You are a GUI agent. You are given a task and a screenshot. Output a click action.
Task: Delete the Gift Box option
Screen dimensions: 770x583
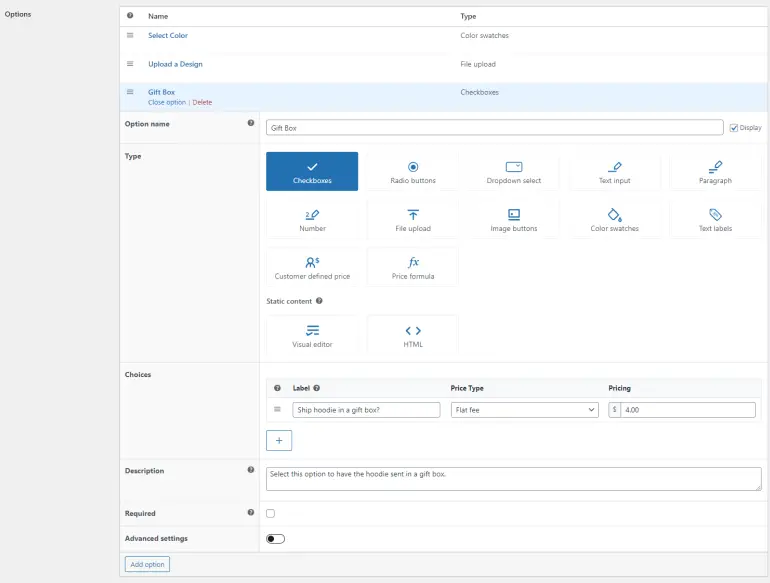[x=202, y=102]
